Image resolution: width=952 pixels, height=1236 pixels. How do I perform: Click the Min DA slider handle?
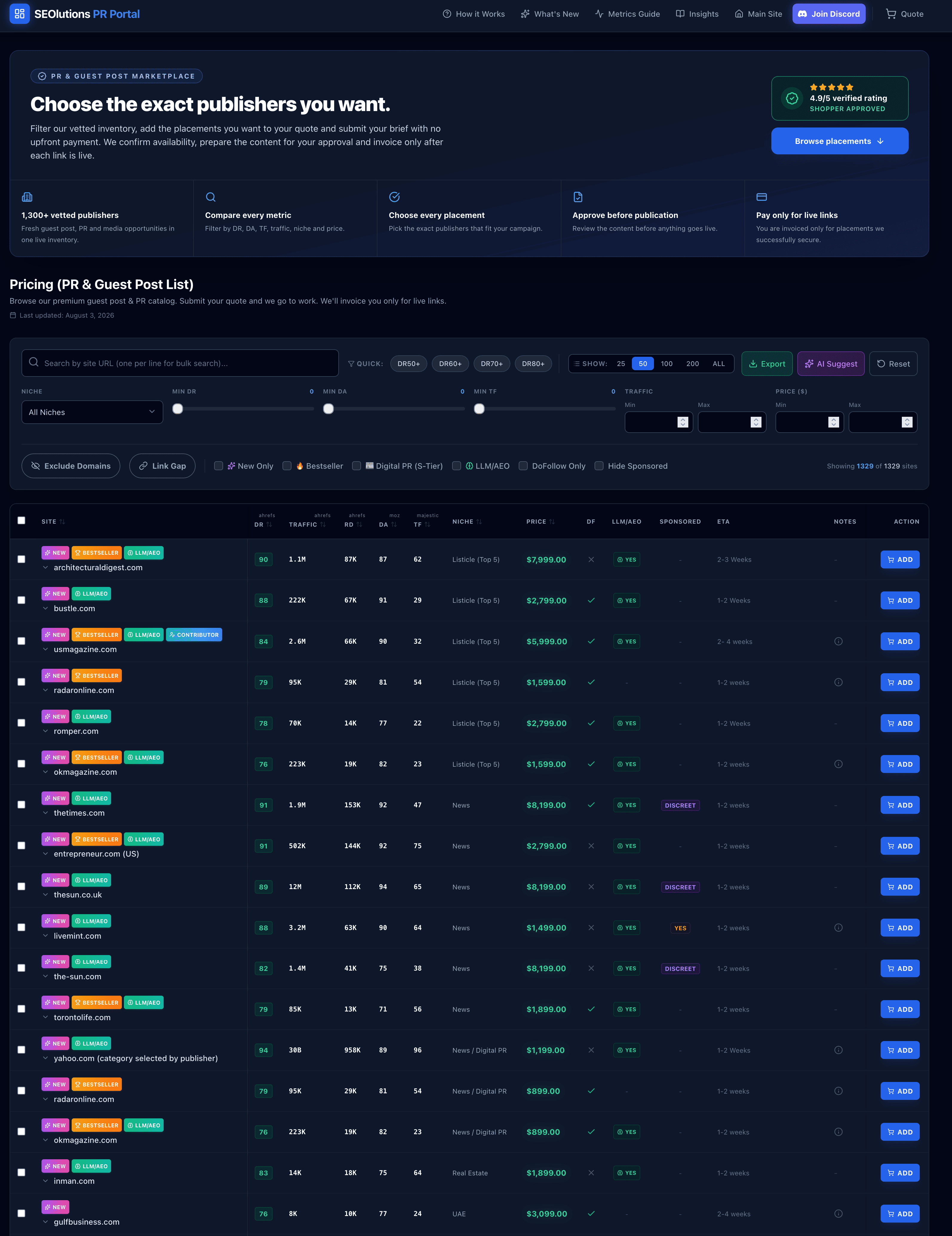(x=328, y=409)
